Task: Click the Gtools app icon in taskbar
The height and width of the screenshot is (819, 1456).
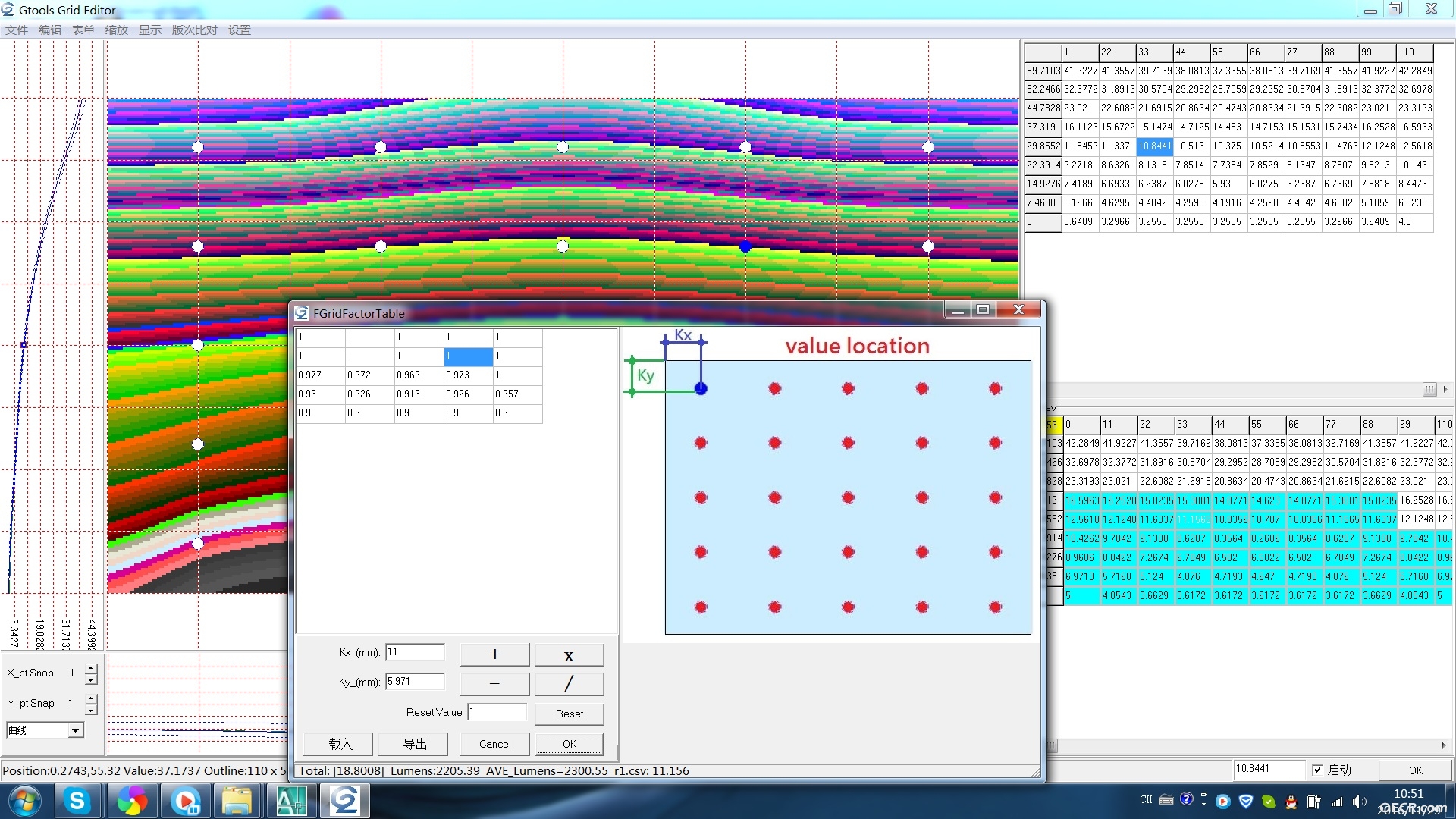Action: (344, 801)
